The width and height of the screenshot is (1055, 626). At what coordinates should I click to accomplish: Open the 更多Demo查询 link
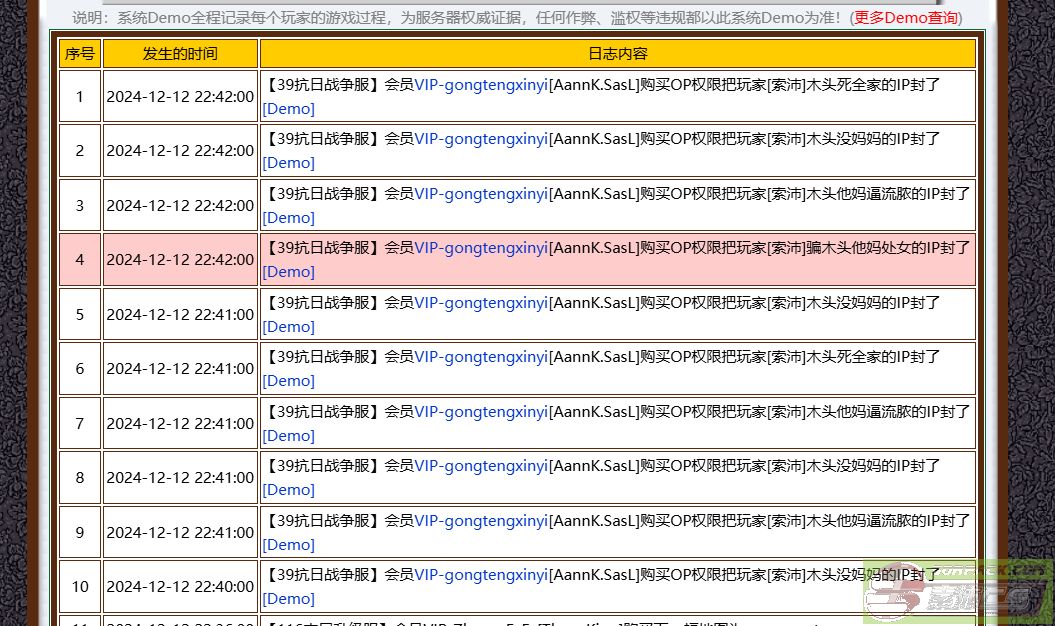[x=905, y=18]
